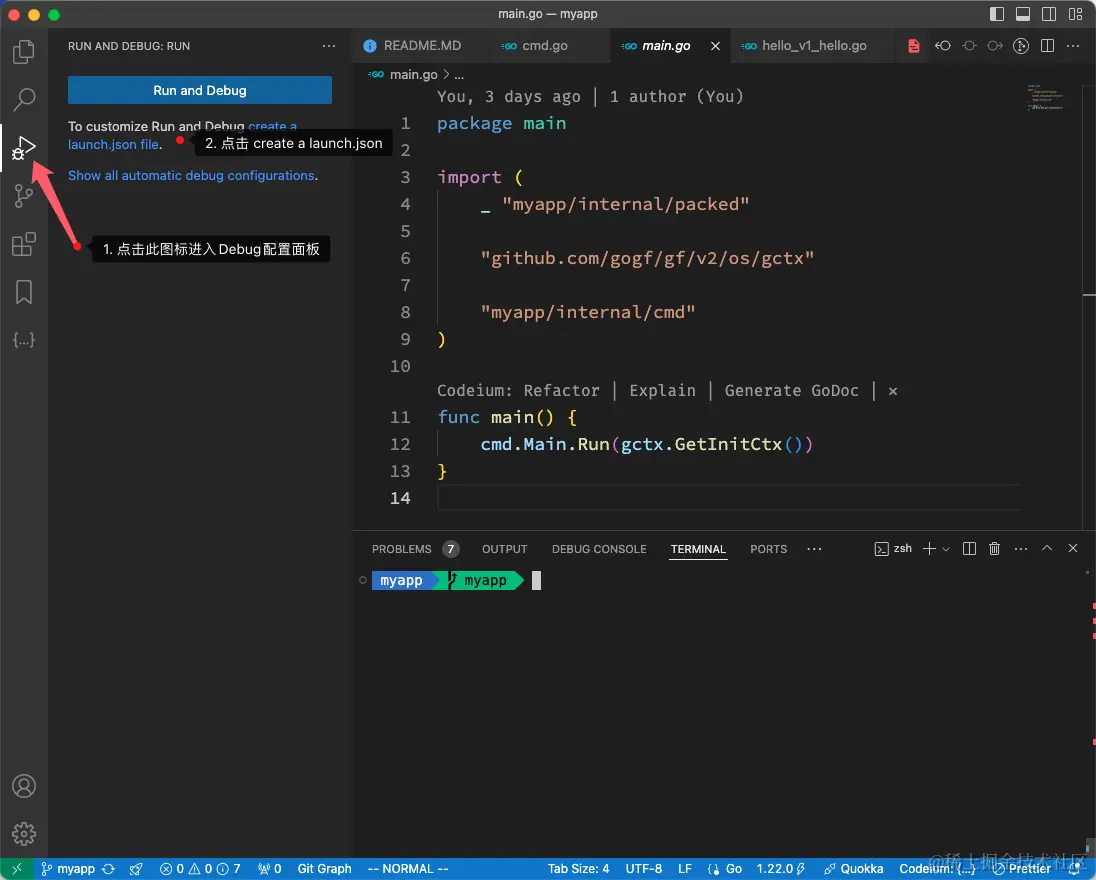Open the Source Control view icon
This screenshot has height=880, width=1096.
click(x=24, y=196)
